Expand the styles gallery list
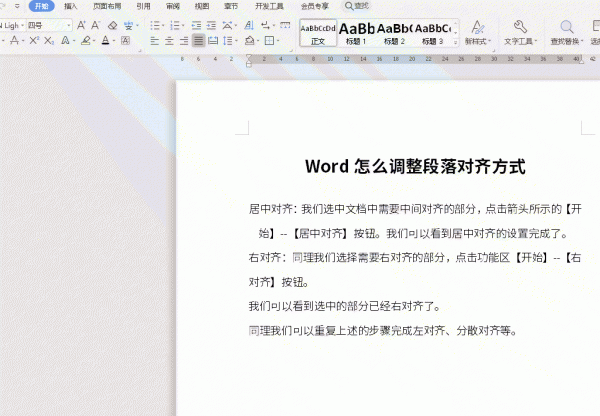This screenshot has height=416, width=600. coord(455,42)
